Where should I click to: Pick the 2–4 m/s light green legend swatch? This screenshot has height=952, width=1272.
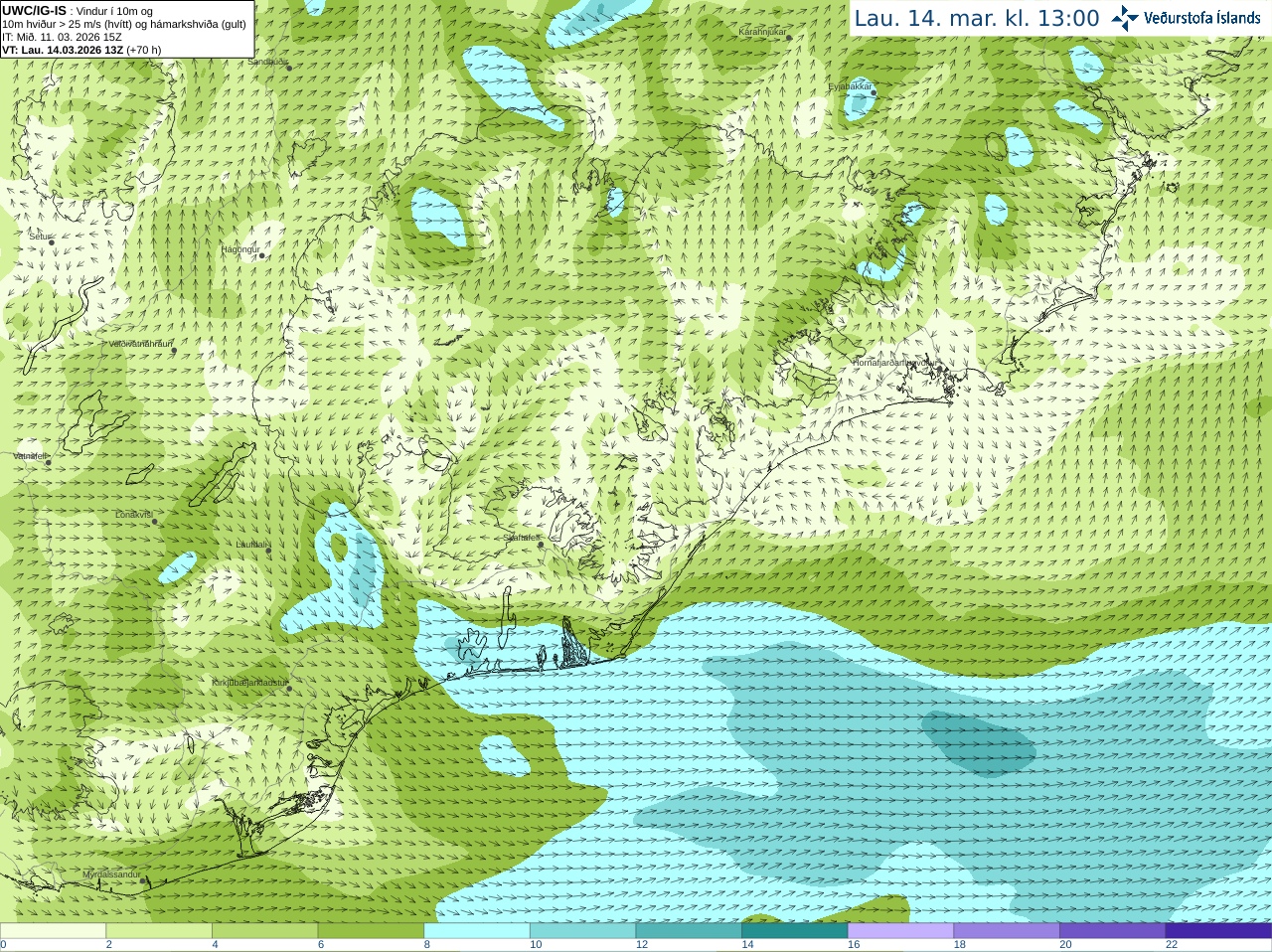(x=159, y=931)
